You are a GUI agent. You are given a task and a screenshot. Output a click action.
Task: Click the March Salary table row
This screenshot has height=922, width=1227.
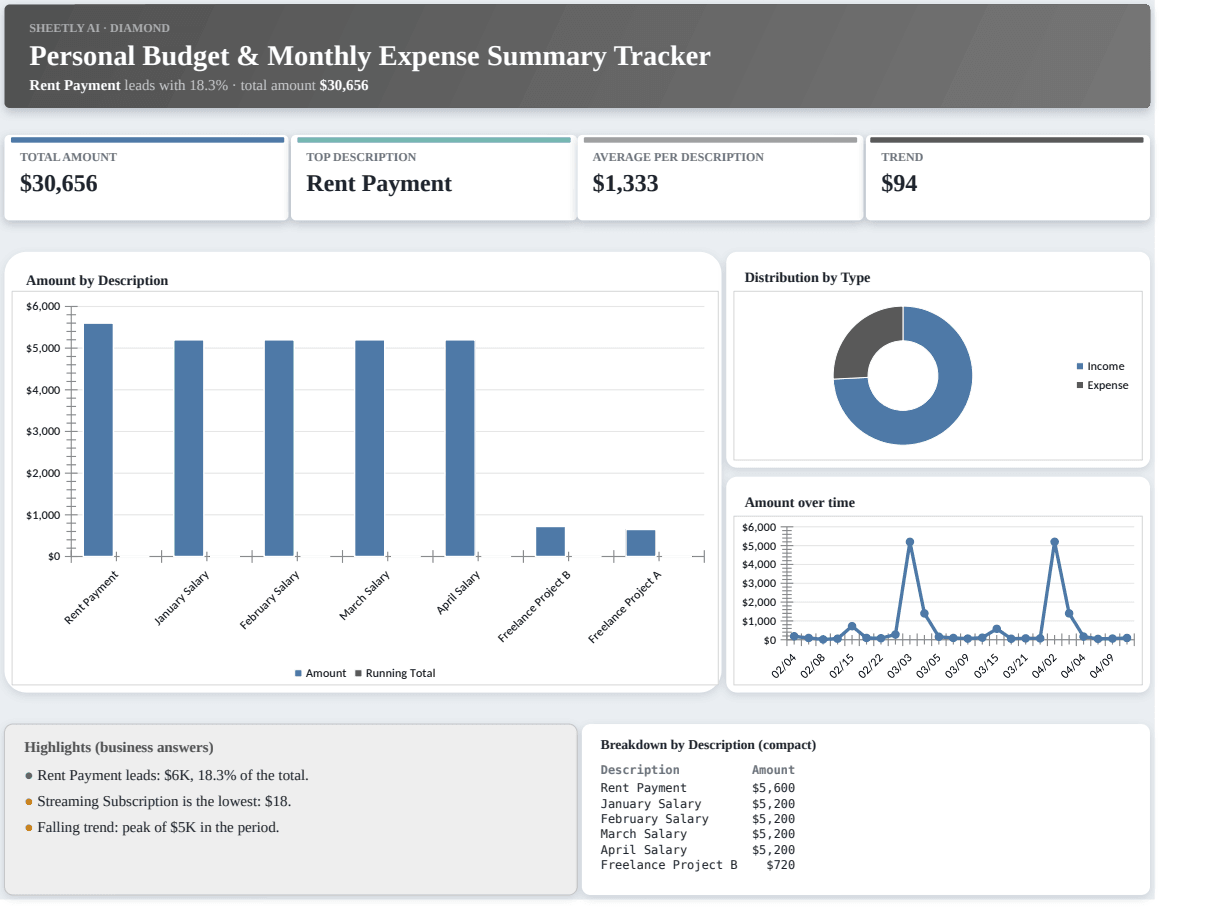coord(698,834)
